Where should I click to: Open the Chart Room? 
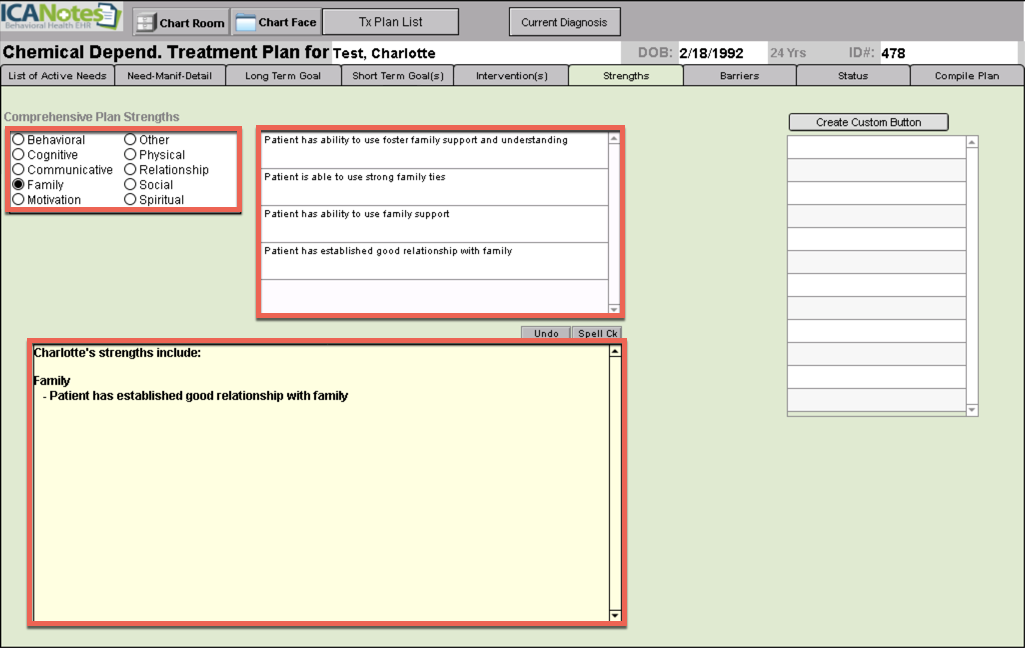(x=181, y=23)
